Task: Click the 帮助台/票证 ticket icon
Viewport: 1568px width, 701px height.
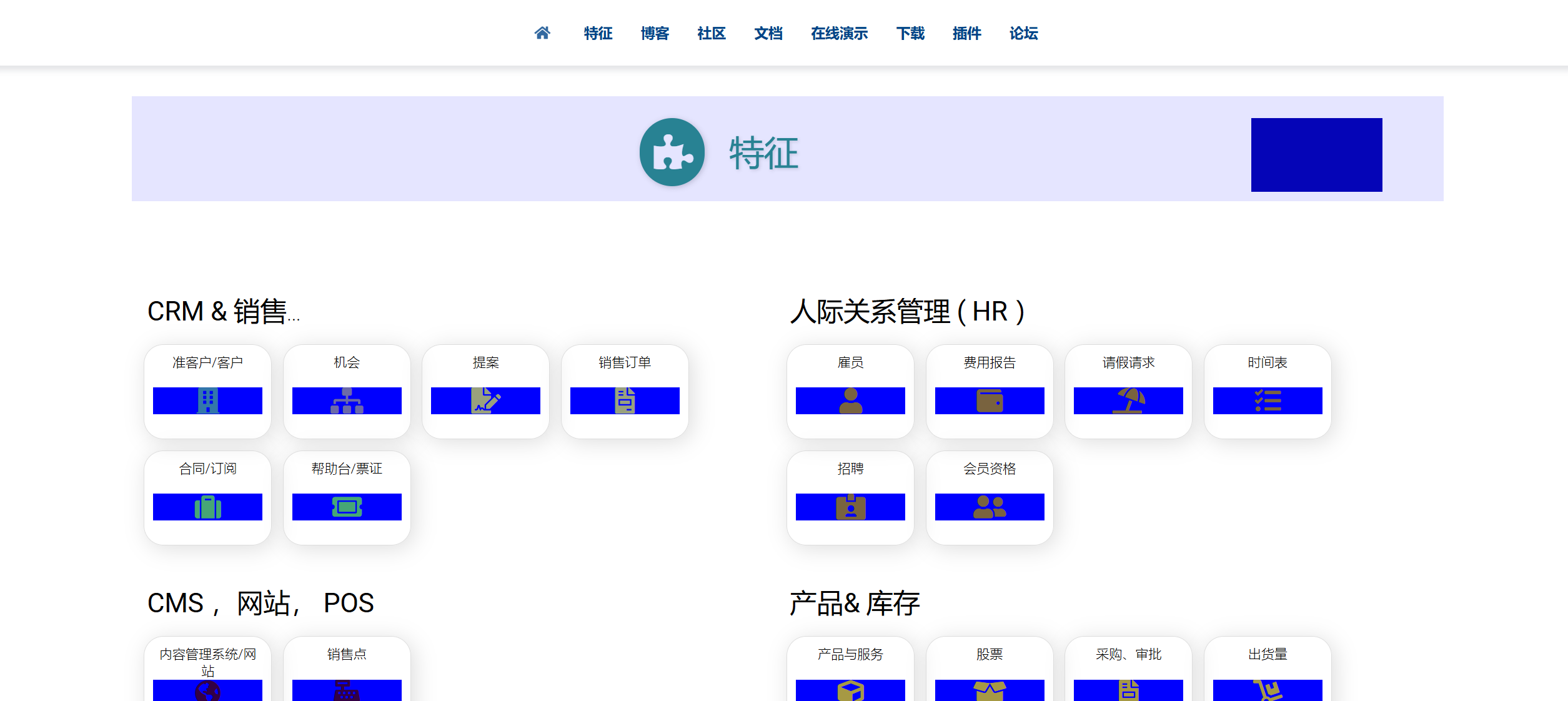Action: (347, 507)
